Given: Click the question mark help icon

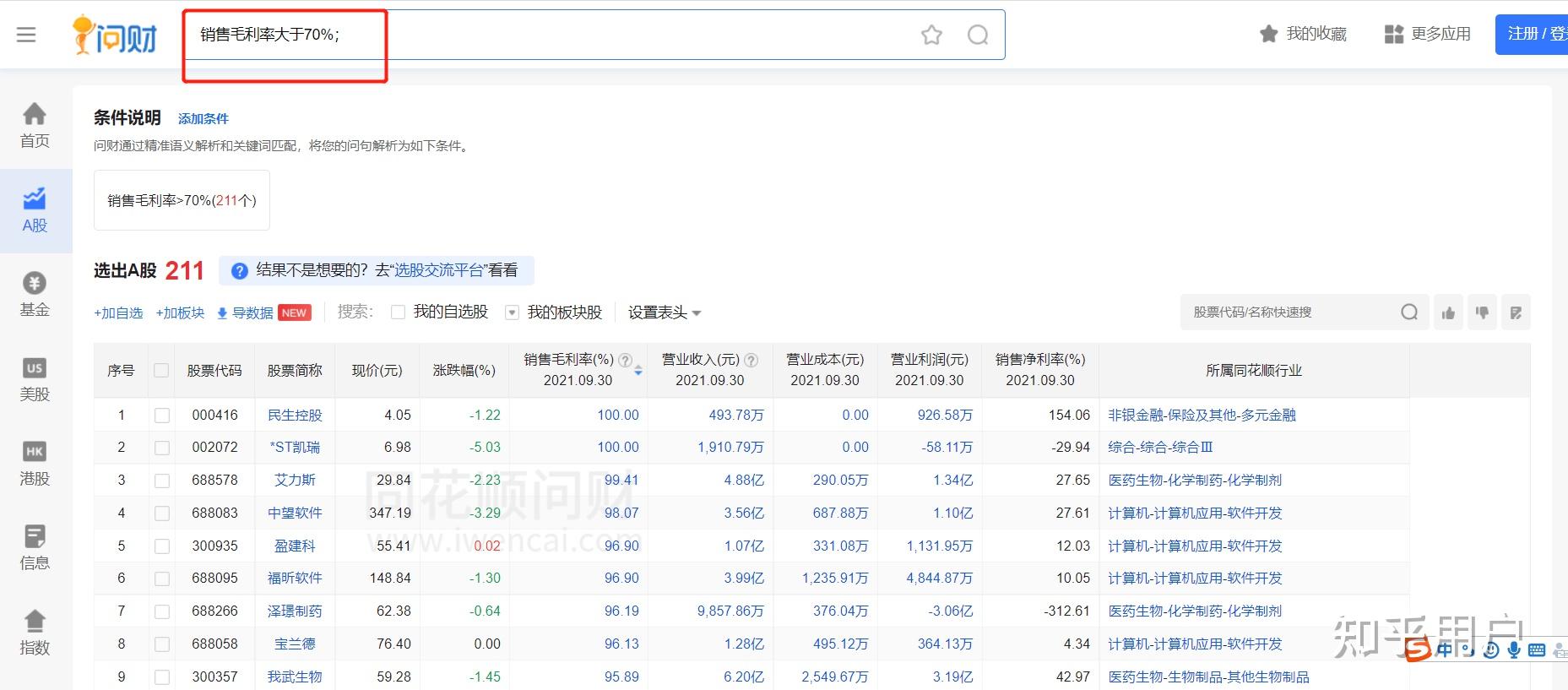Looking at the screenshot, I should [x=240, y=271].
